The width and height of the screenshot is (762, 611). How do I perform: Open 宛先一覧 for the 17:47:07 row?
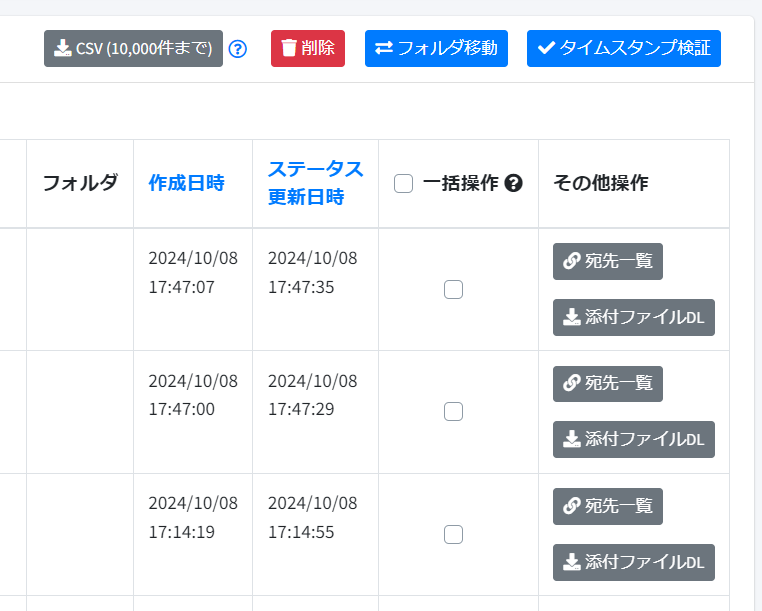click(x=607, y=261)
